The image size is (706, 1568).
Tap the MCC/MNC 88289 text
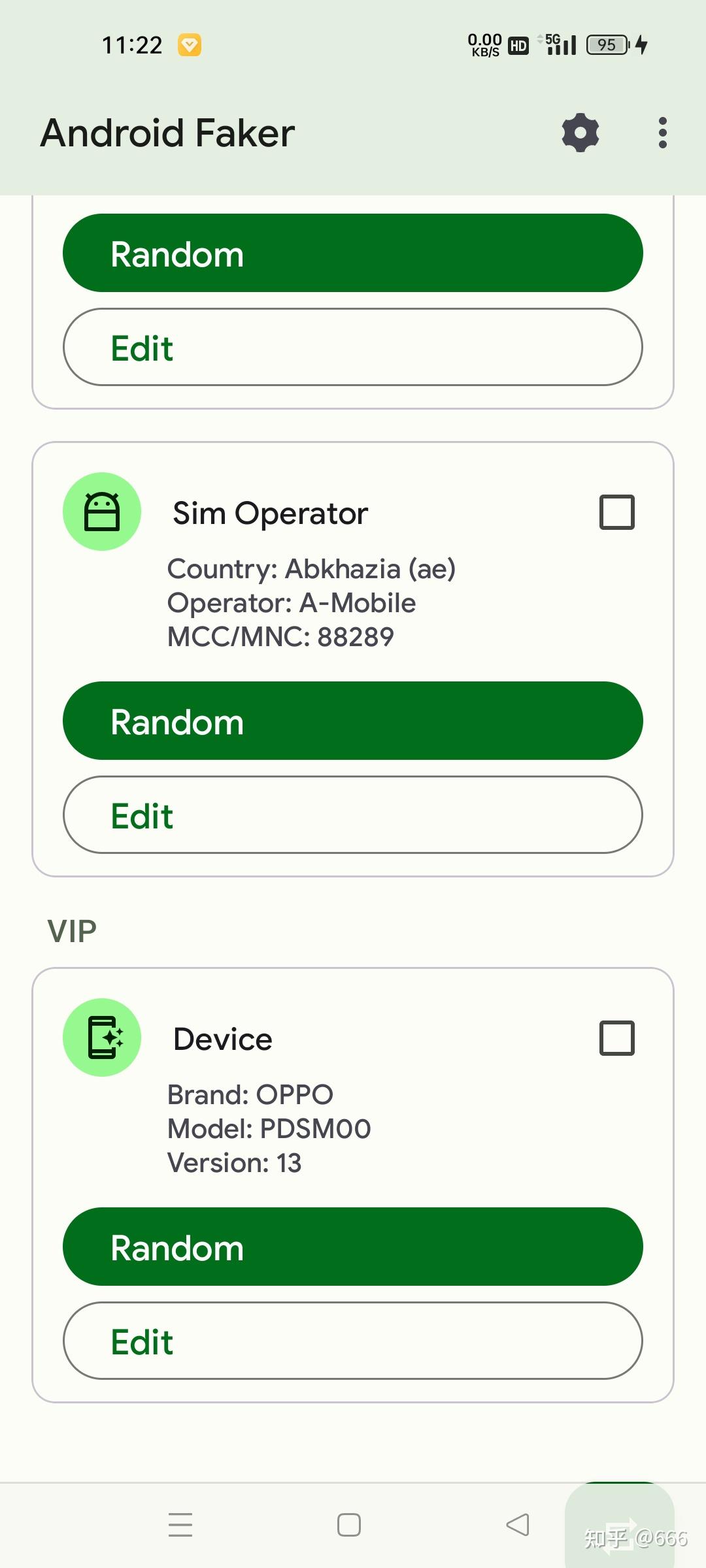coord(280,637)
